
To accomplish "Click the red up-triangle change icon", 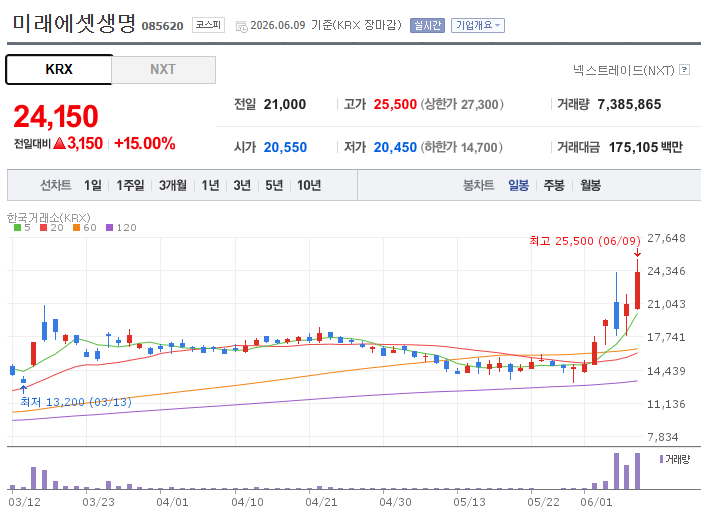I will 59,144.
